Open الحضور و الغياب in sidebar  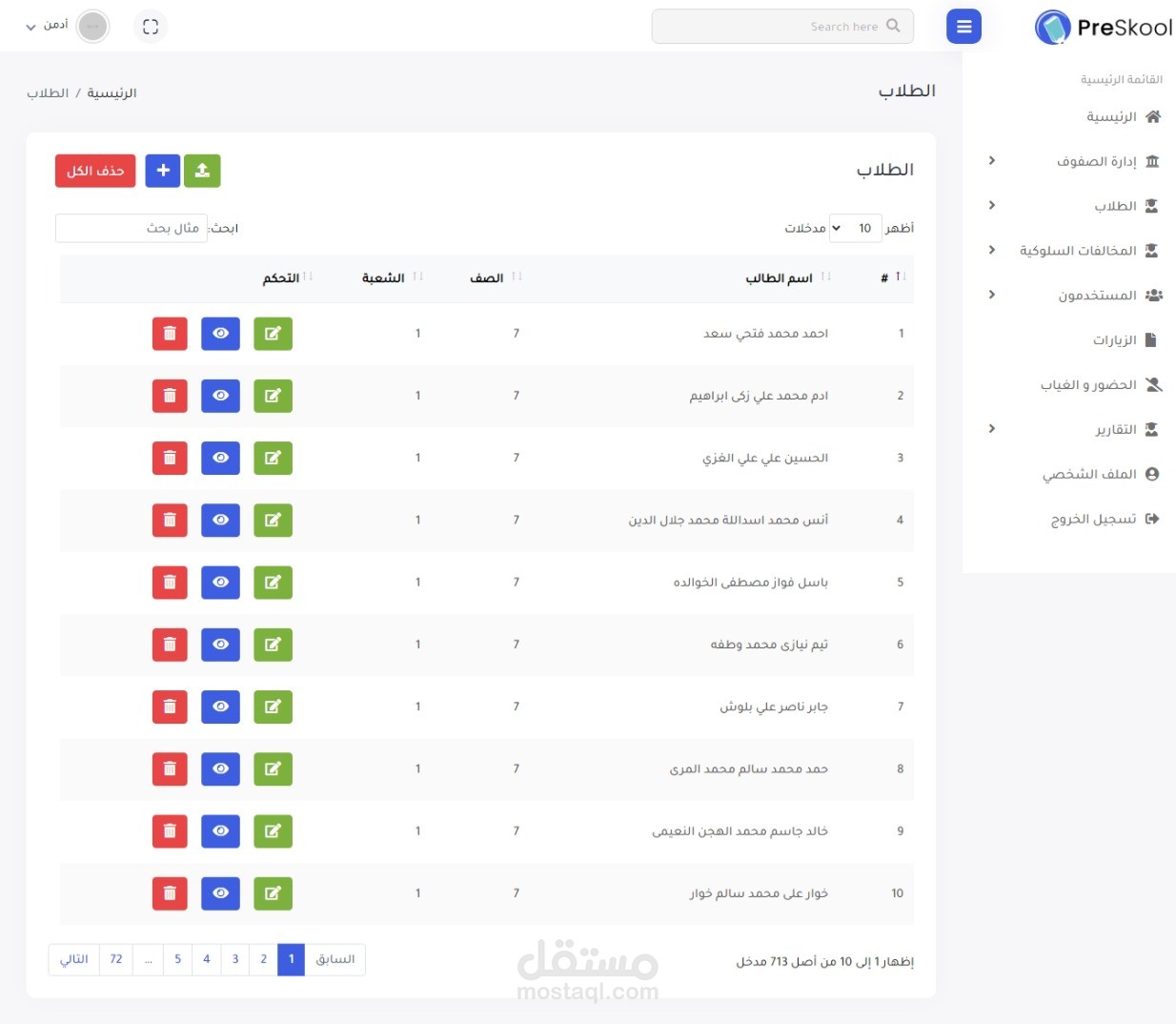[1101, 384]
